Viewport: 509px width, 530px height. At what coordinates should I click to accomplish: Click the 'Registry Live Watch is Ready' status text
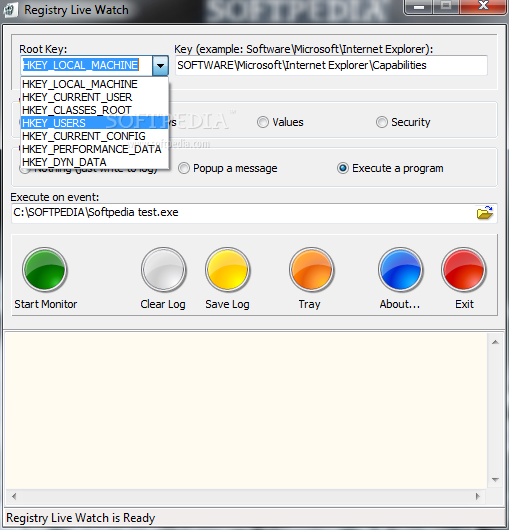coord(81,518)
